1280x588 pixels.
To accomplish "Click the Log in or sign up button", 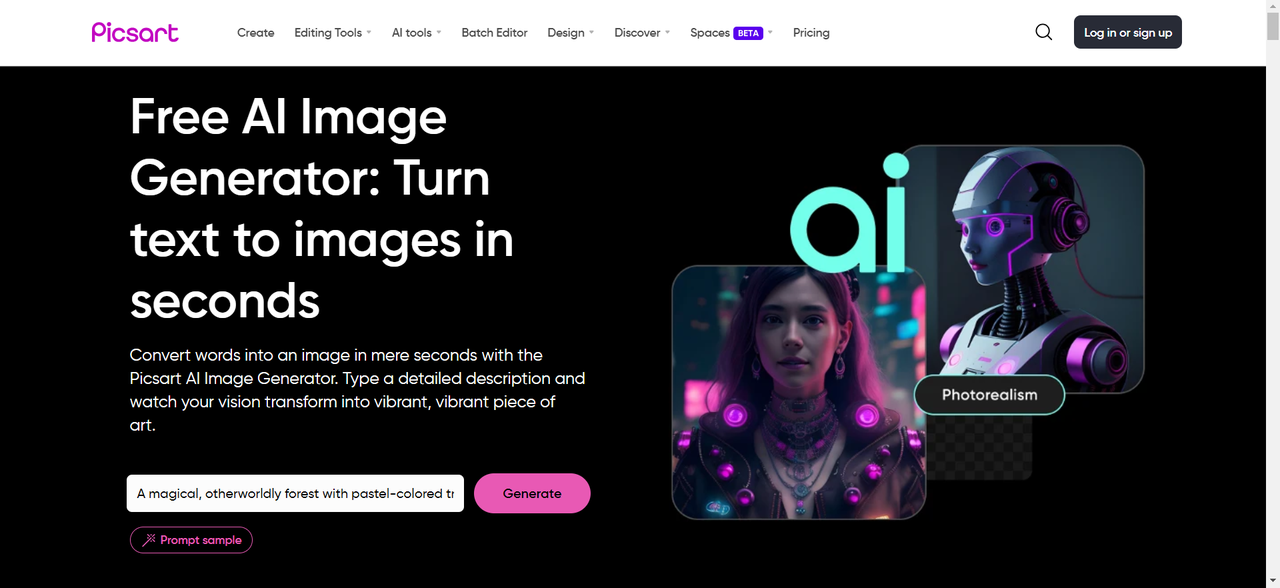I will (1128, 32).
